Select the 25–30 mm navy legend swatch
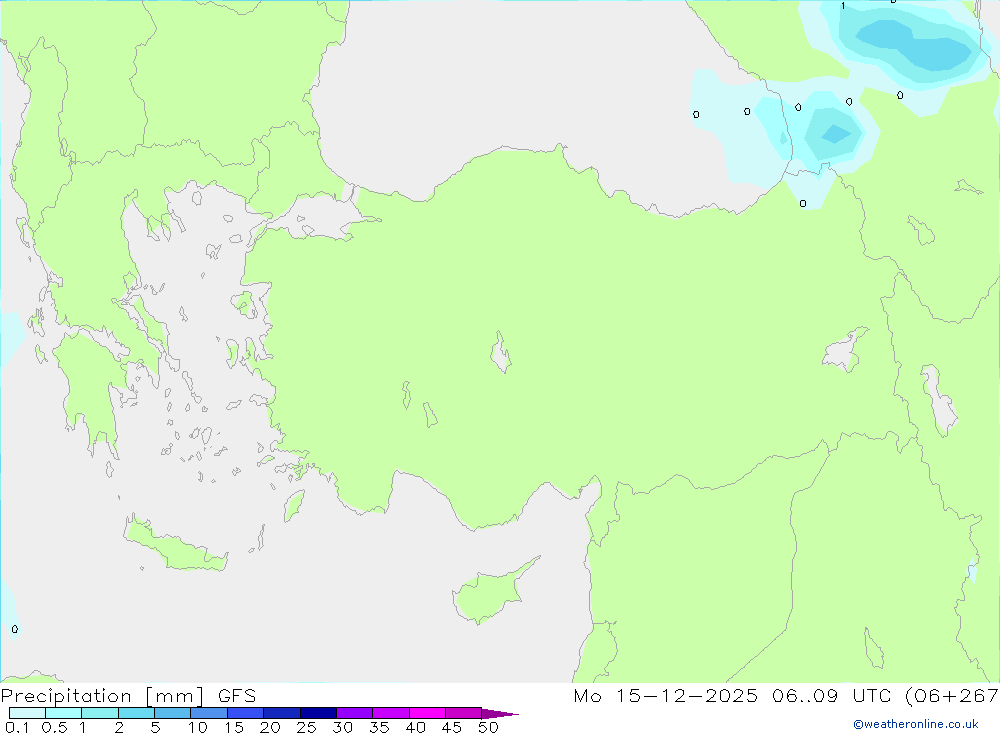The image size is (1000, 733). [318, 713]
